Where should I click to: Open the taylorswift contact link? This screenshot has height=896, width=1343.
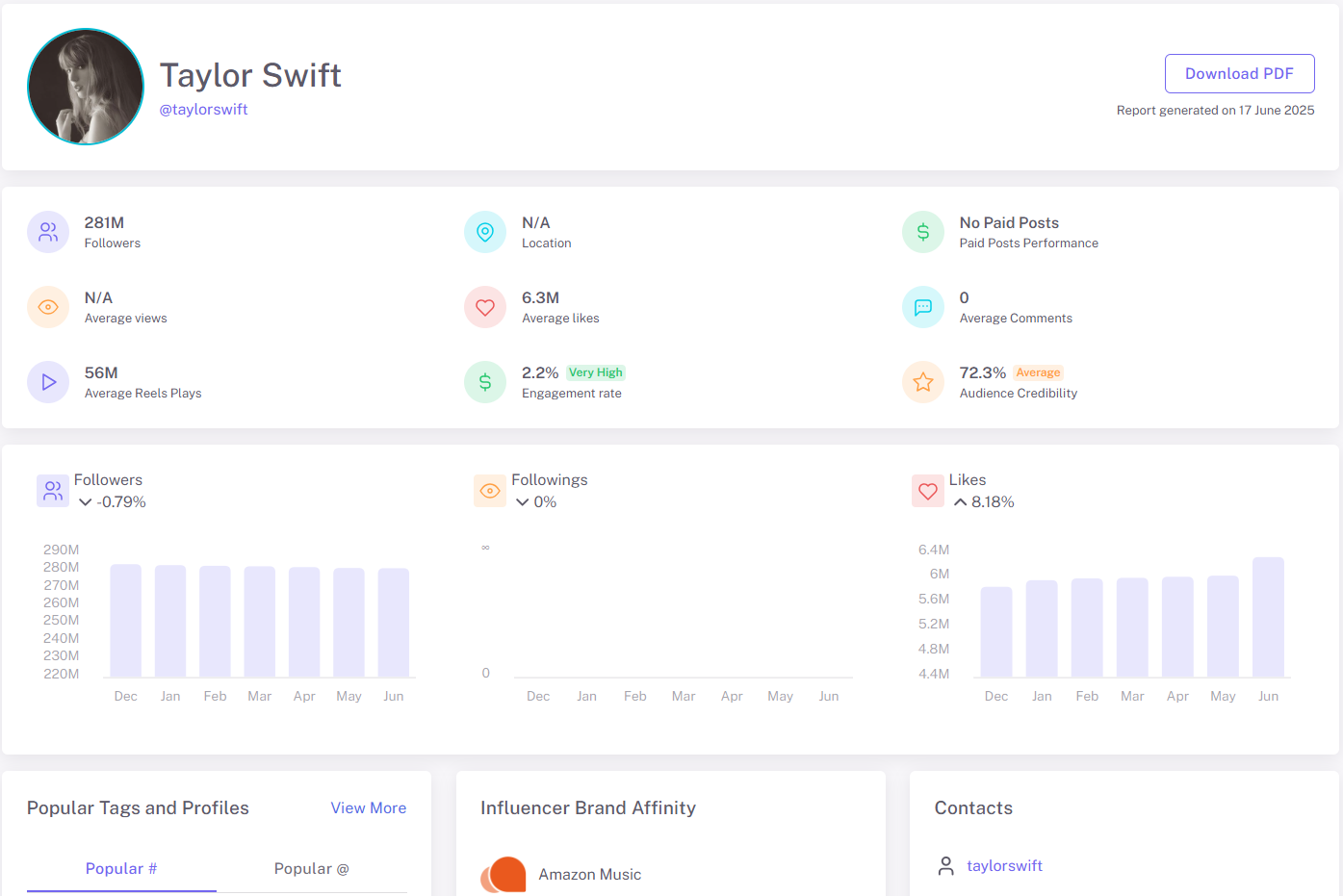(x=1005, y=866)
